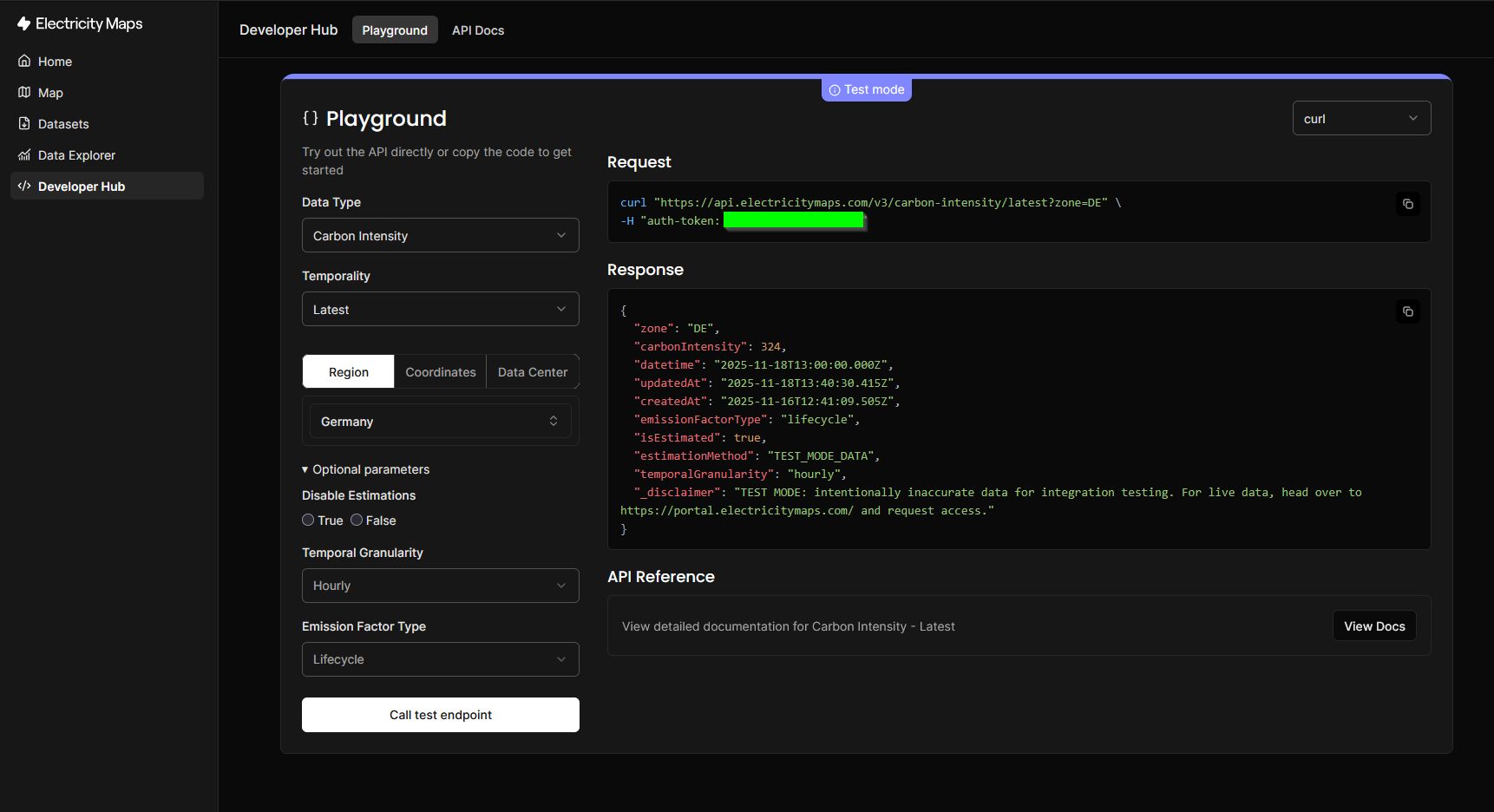The width and height of the screenshot is (1494, 812).
Task: Open the Germany region selector
Action: tap(440, 422)
